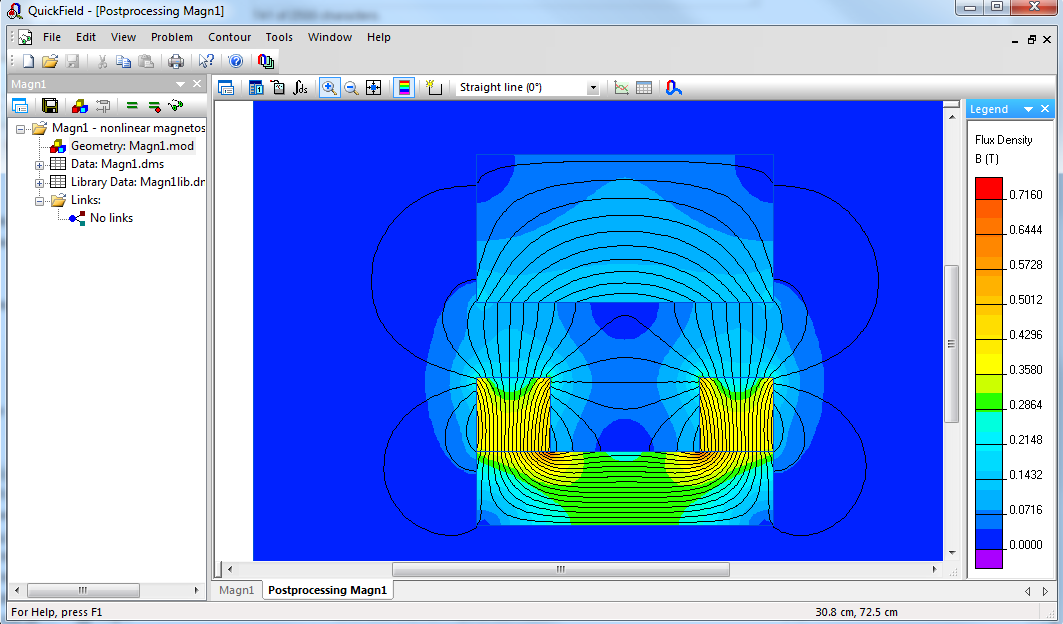
Task: Open field view properties window icon
Action: pos(226,87)
